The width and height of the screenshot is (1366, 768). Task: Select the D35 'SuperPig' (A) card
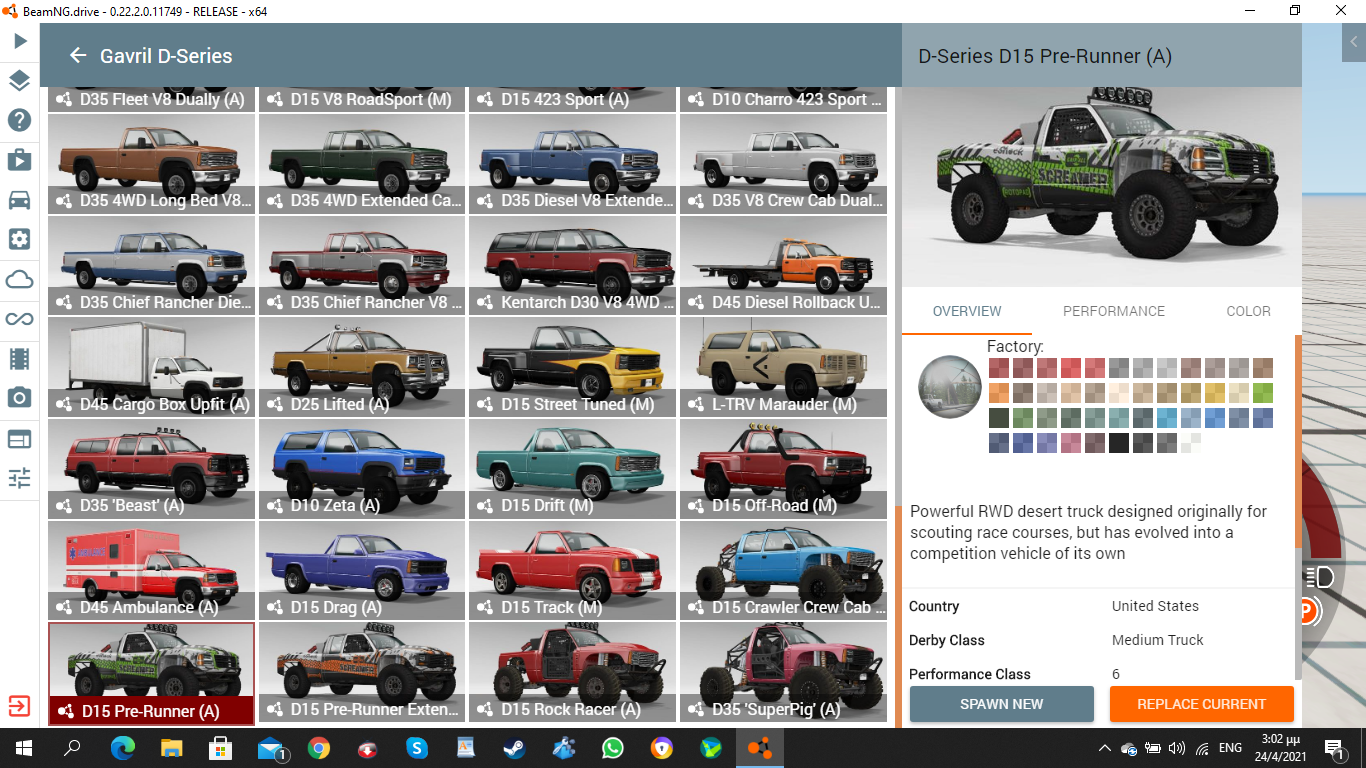[x=783, y=672]
